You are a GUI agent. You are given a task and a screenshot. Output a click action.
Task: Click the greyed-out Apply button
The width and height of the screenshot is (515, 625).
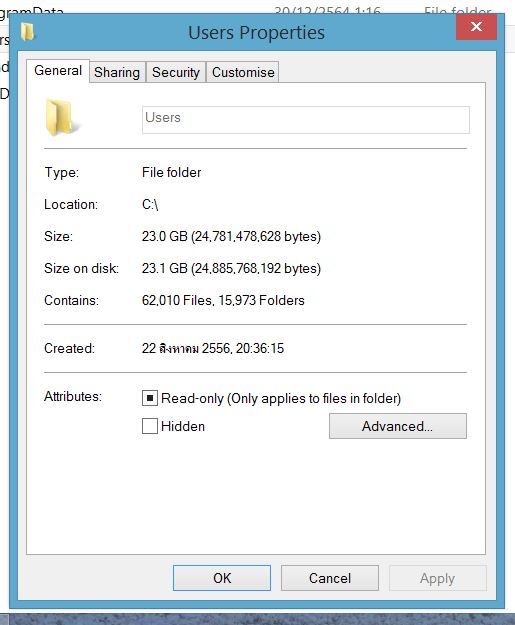(437, 578)
